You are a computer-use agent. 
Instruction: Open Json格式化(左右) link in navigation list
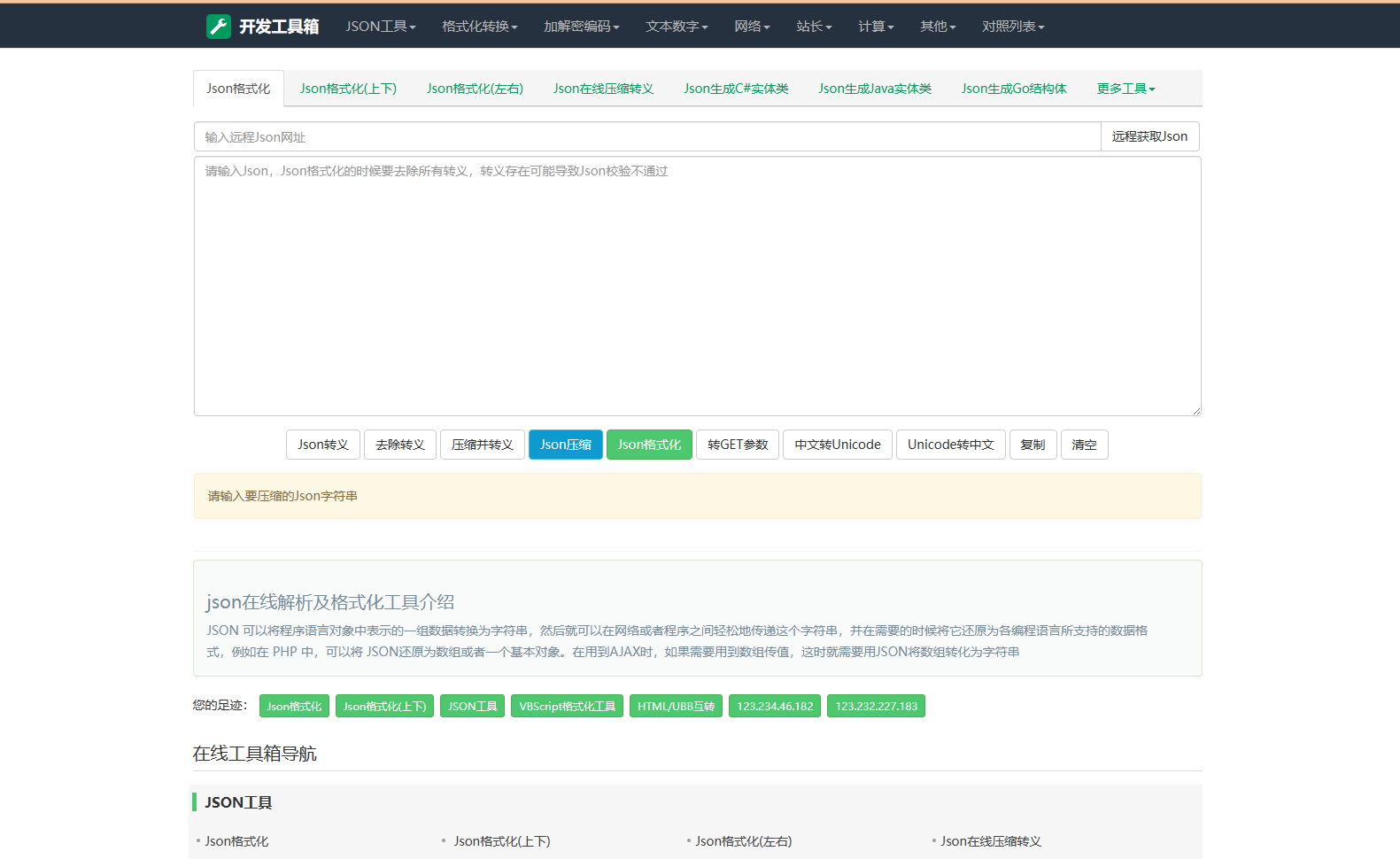click(x=744, y=841)
